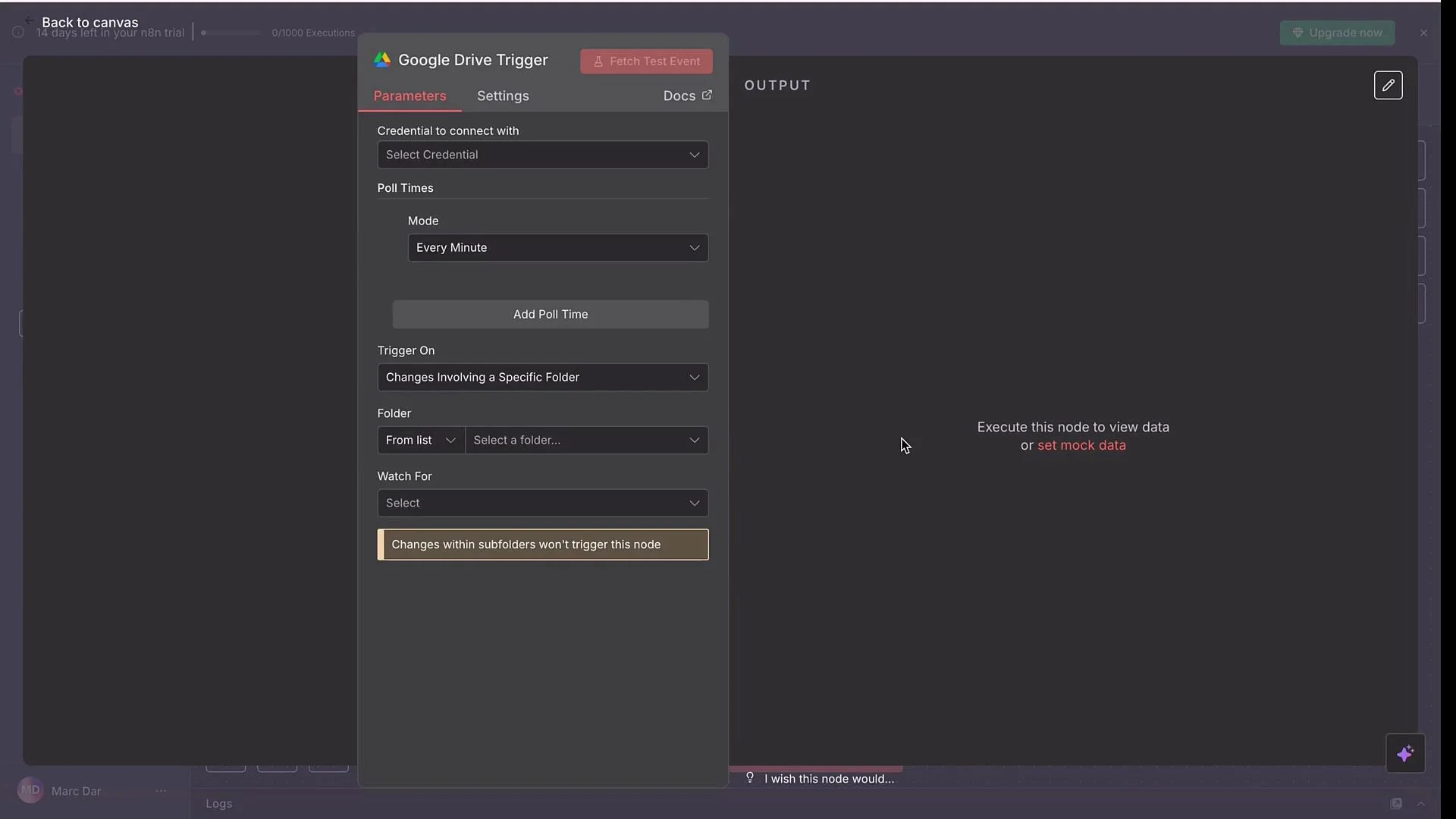Screen dimensions: 1456x819
Task: Open the AI assistant sparkle button
Action: click(1405, 754)
